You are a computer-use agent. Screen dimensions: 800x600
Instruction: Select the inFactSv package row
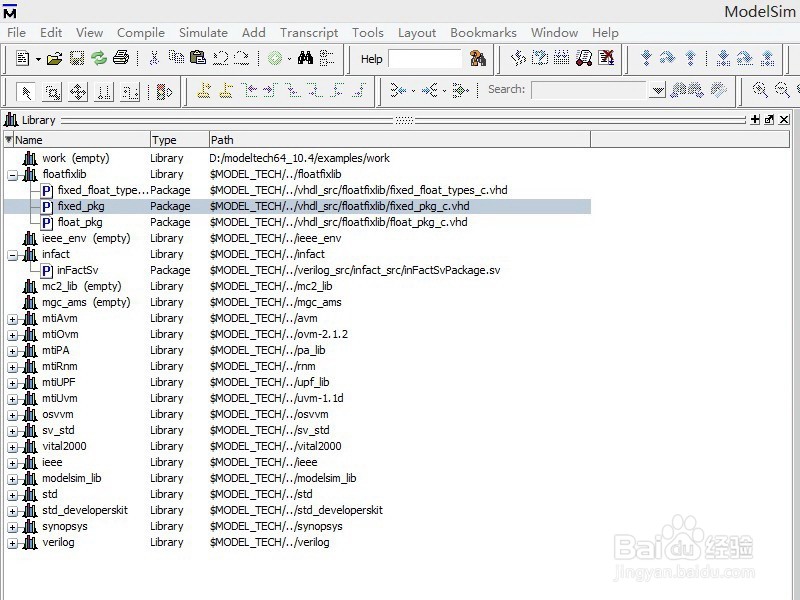pyautogui.click(x=297, y=270)
